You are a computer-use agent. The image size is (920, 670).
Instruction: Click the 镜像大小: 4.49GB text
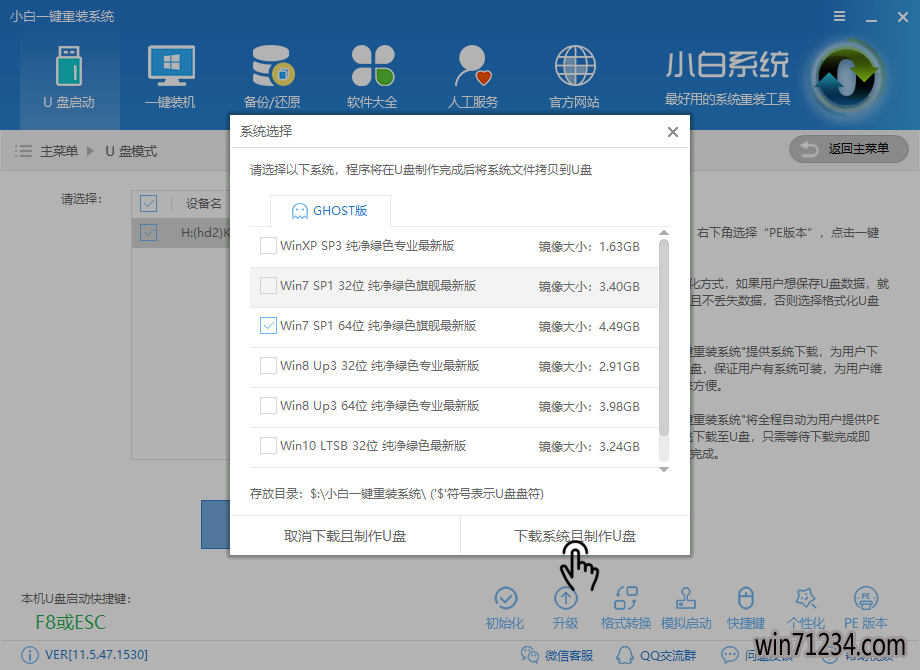[589, 326]
